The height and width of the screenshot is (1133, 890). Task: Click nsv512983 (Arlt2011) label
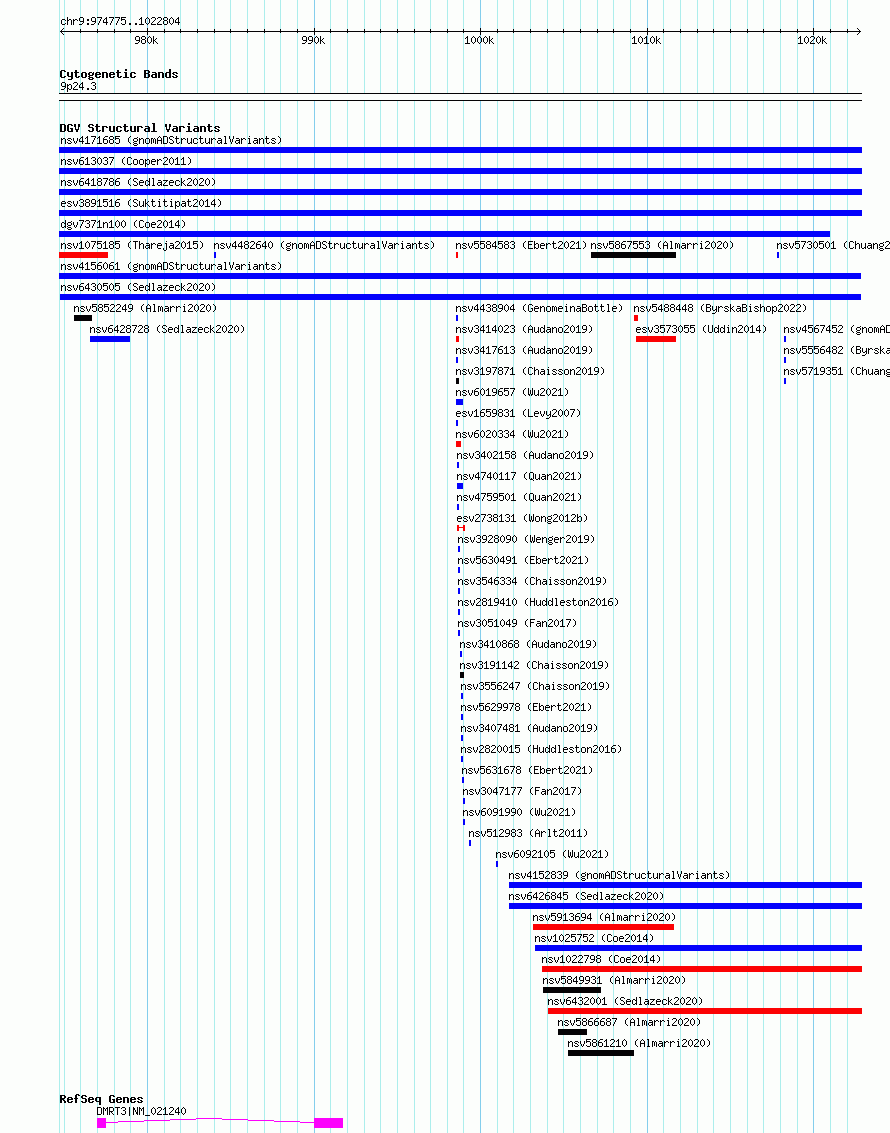point(528,832)
